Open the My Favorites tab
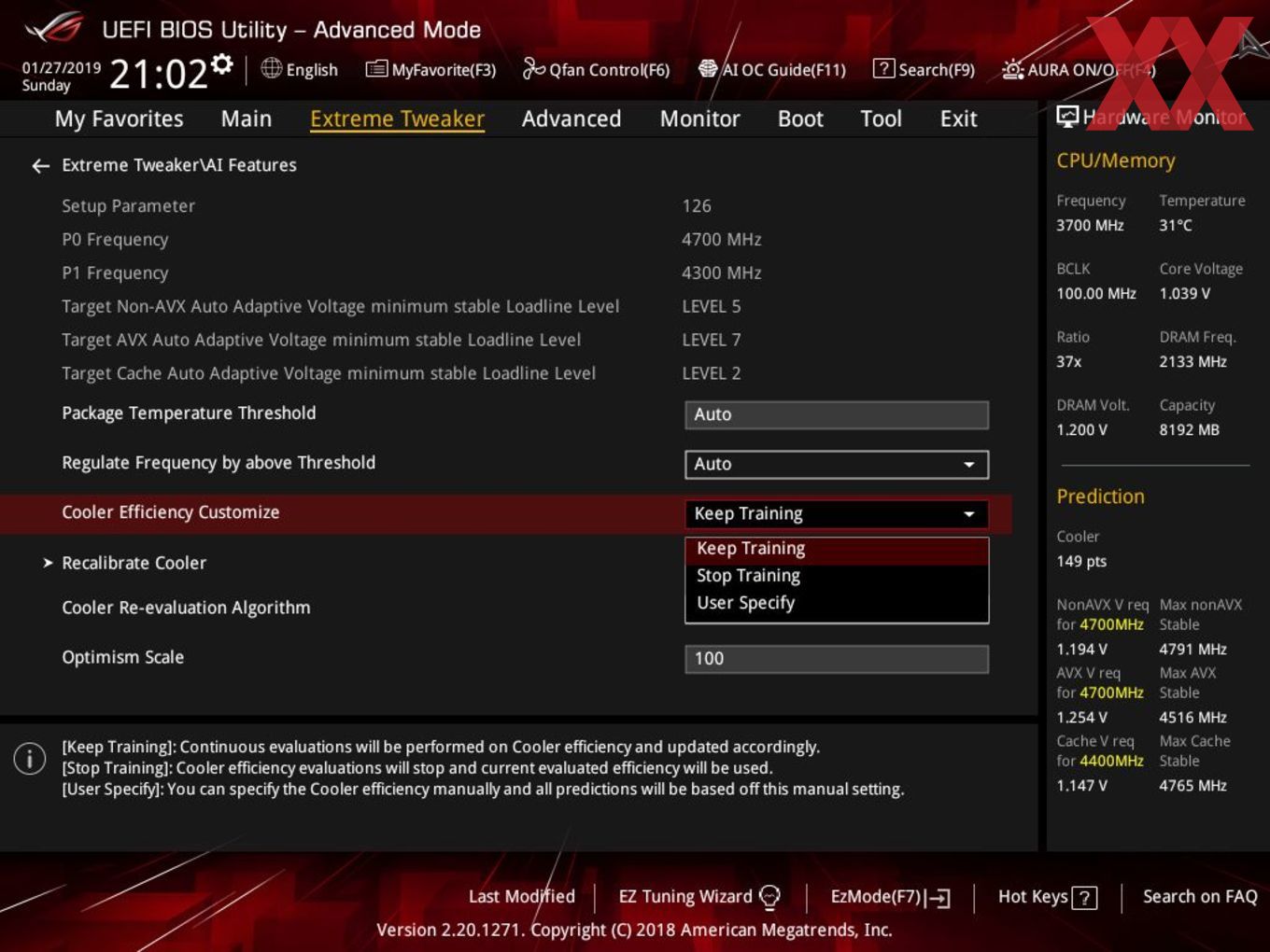The image size is (1270, 952). tap(119, 119)
